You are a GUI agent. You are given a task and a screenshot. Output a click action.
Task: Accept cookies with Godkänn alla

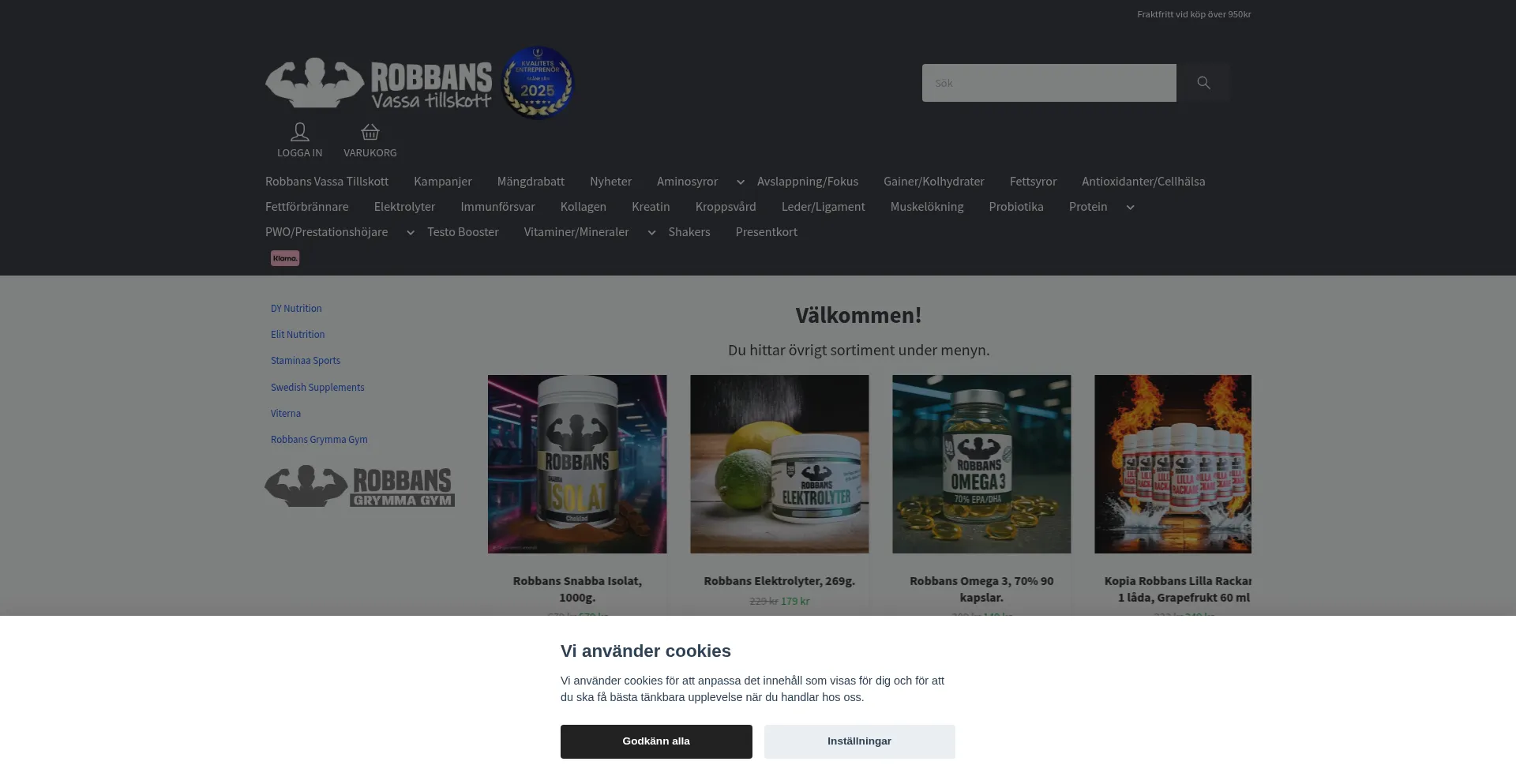pos(656,741)
